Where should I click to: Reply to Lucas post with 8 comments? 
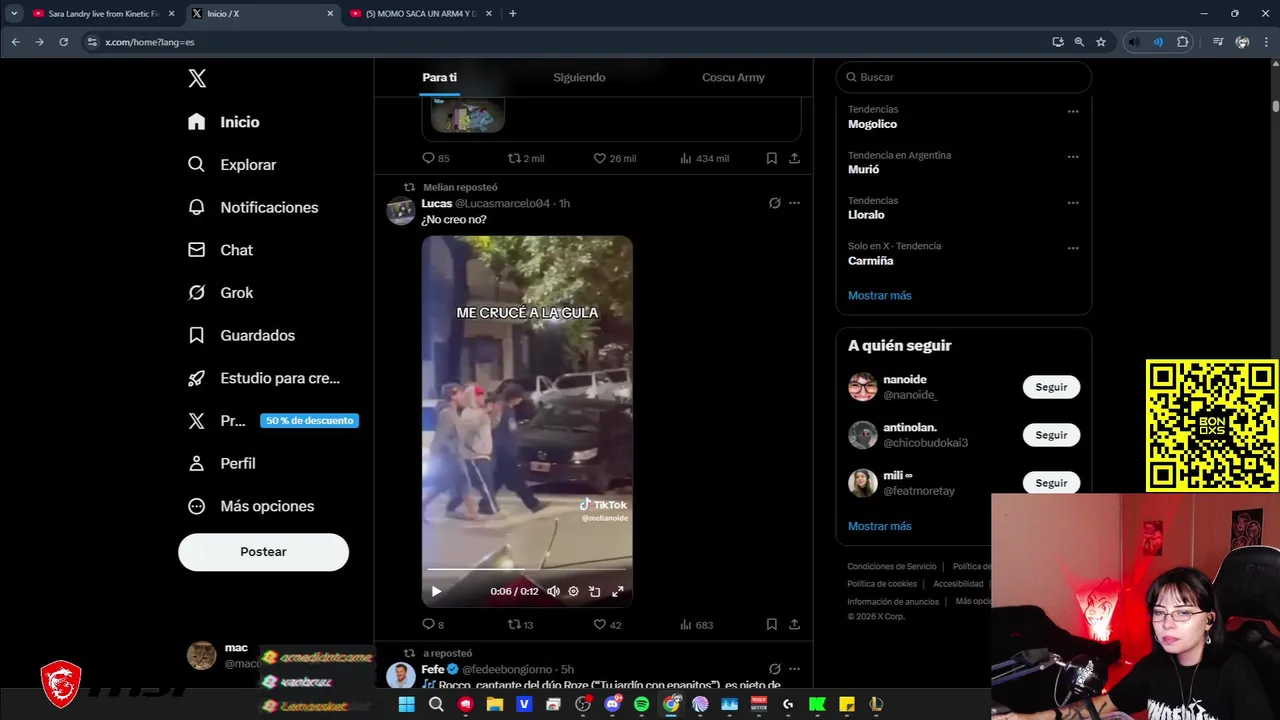coord(433,624)
